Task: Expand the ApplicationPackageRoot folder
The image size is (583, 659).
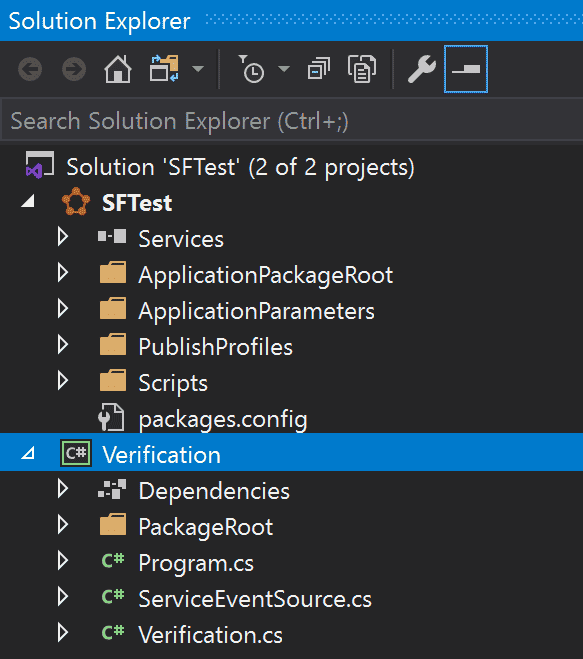Action: tap(63, 273)
